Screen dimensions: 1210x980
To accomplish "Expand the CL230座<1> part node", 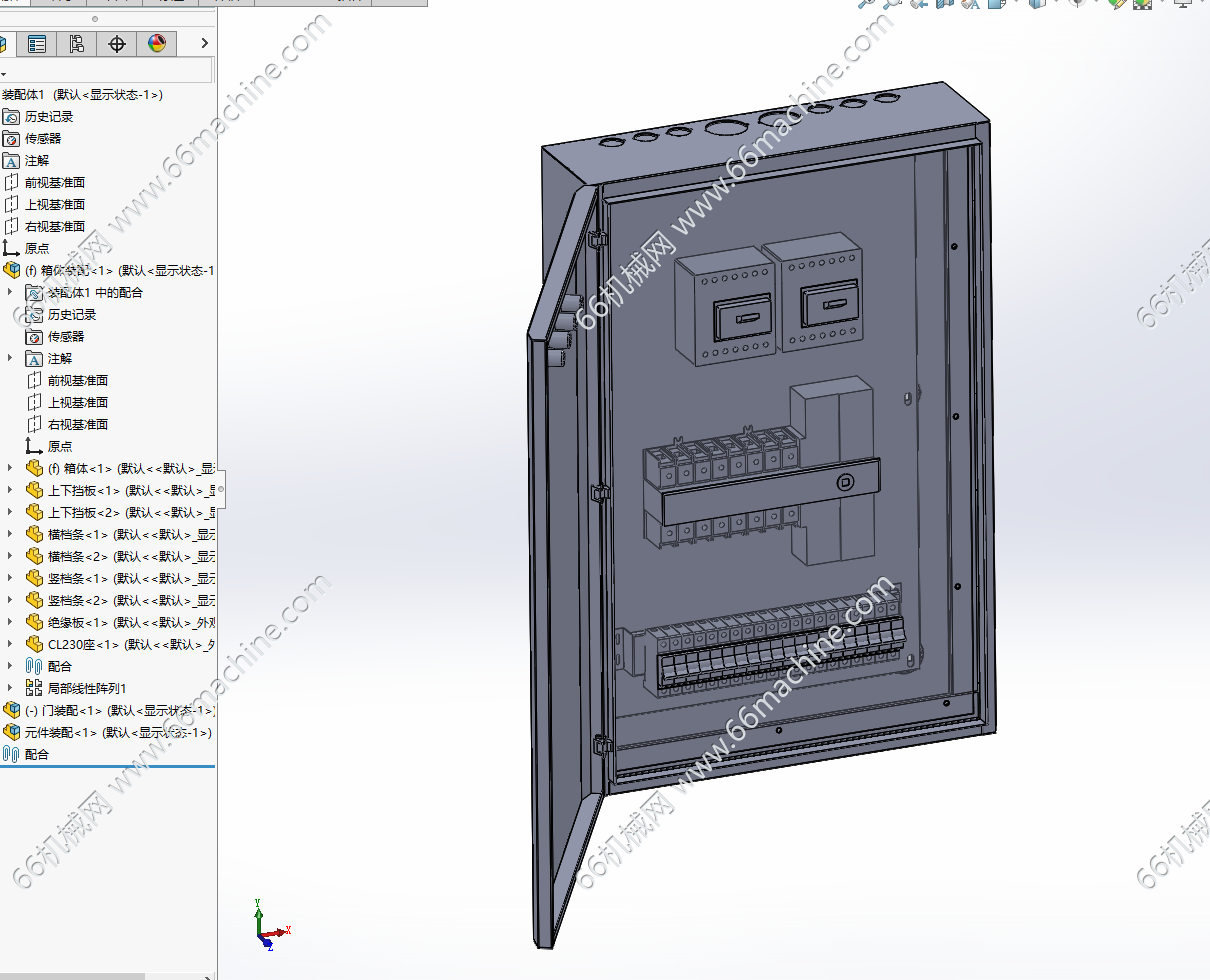I will click(11, 645).
